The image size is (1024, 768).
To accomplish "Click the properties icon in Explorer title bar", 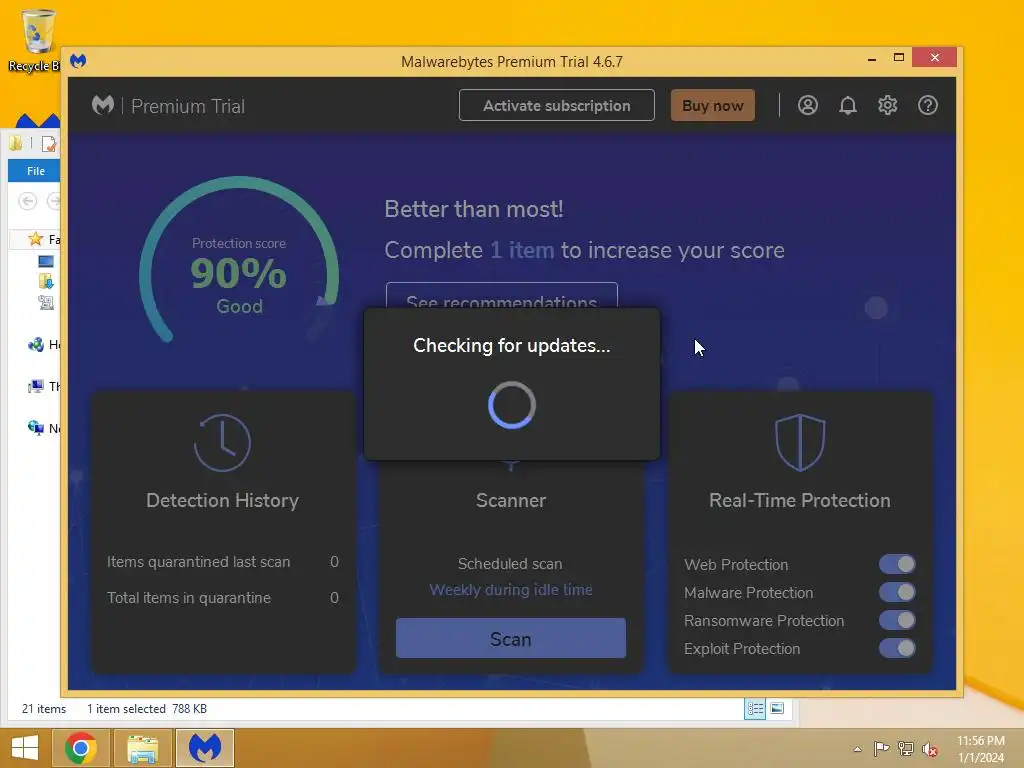I will pyautogui.click(x=50, y=143).
